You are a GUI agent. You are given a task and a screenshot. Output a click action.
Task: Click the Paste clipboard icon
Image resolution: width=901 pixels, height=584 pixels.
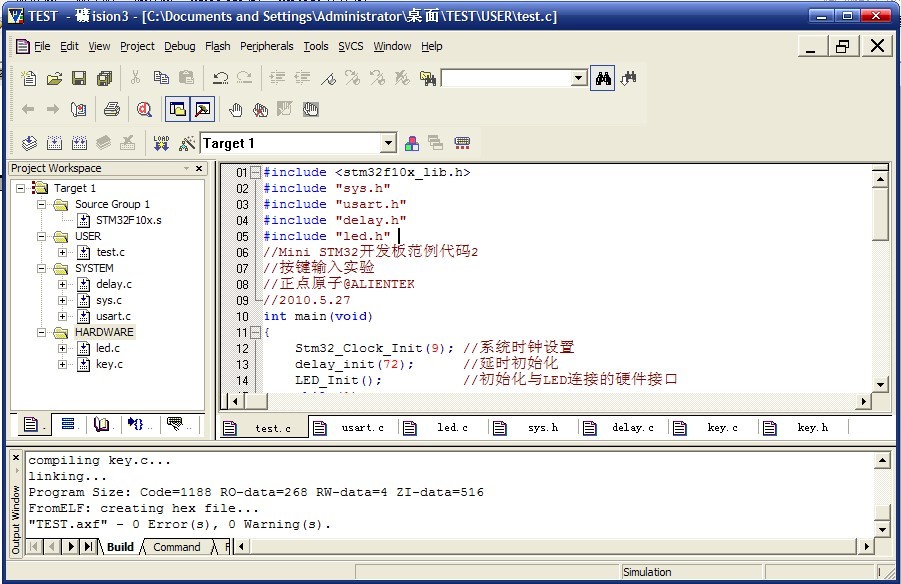point(186,77)
